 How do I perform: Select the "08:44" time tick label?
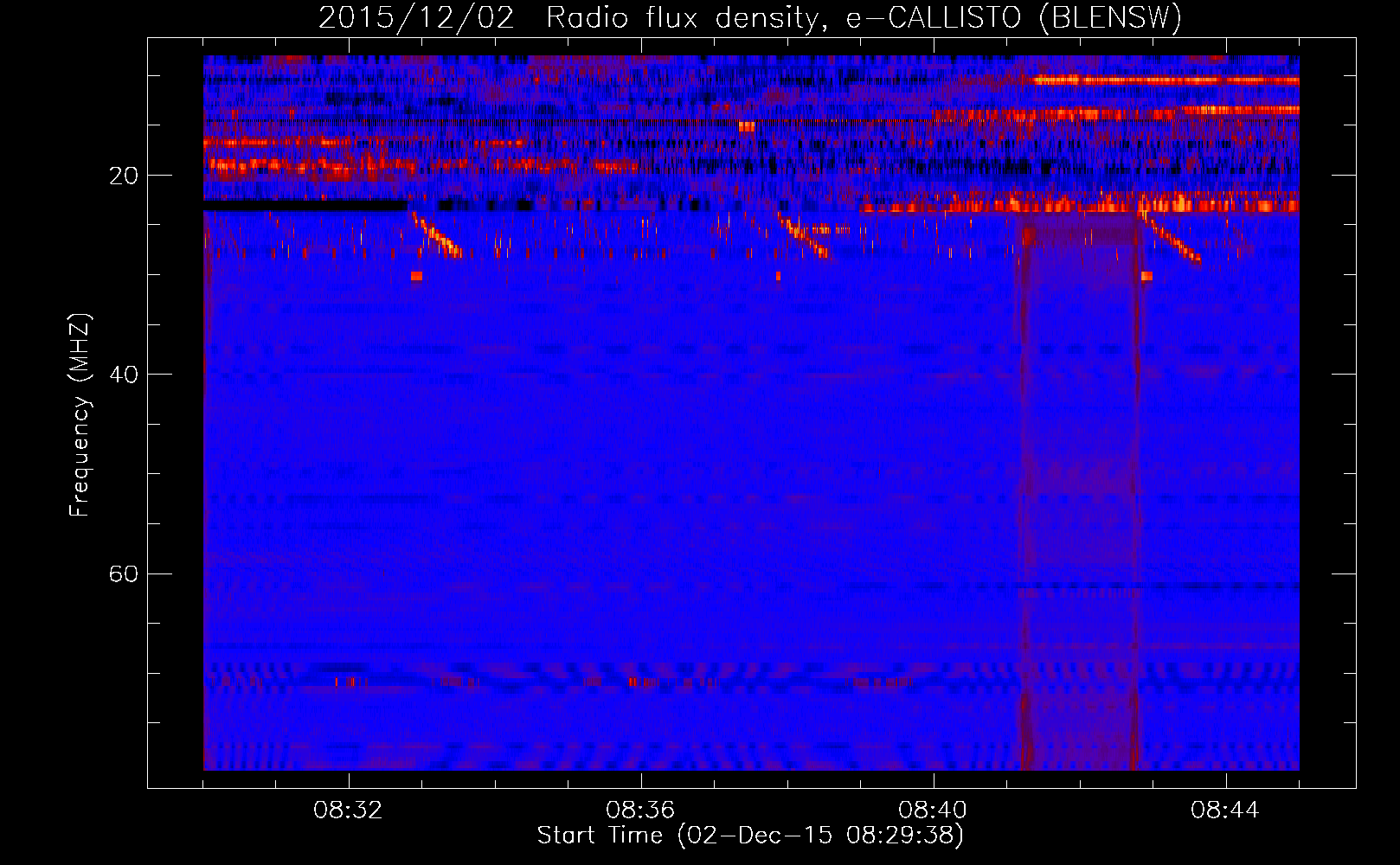point(1225,810)
